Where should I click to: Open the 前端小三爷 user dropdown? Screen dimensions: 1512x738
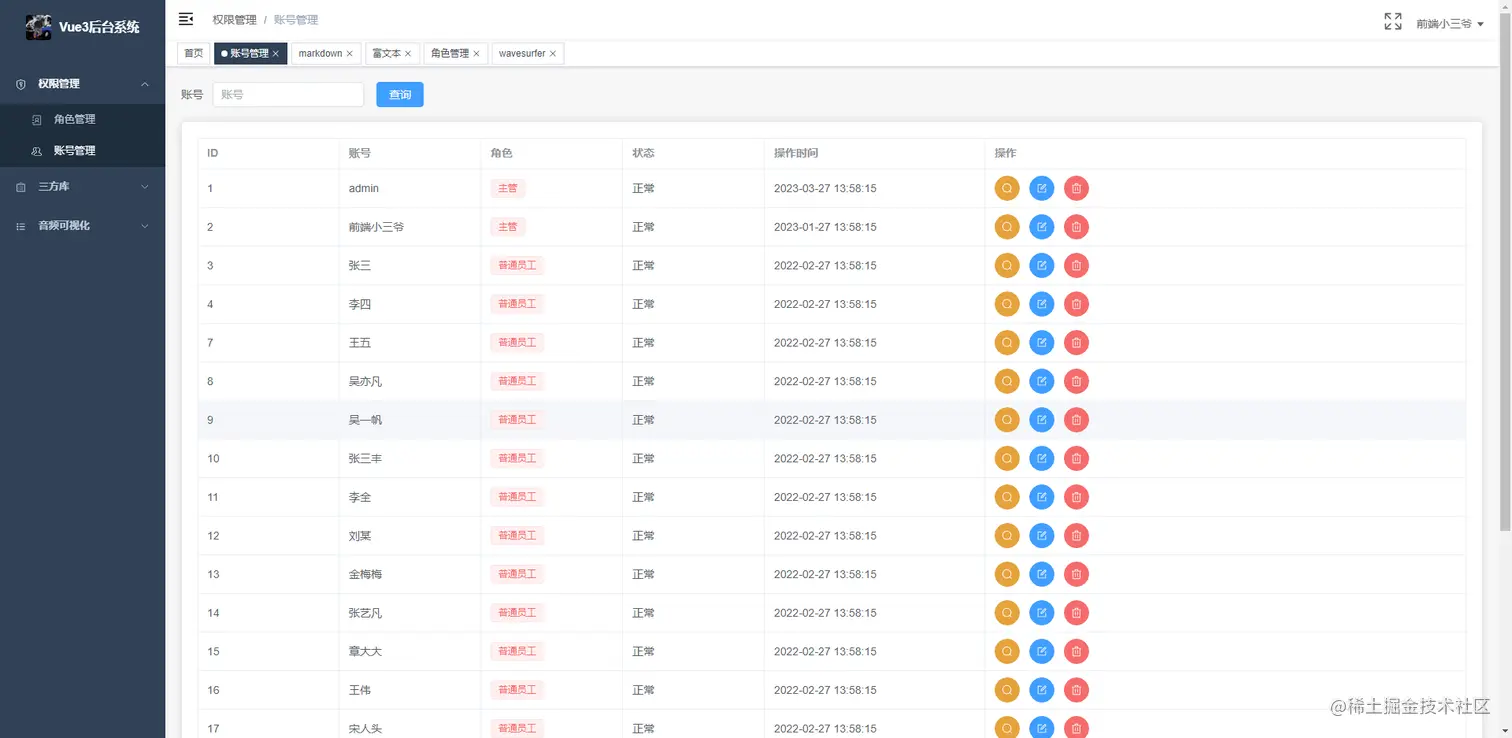[1450, 23]
